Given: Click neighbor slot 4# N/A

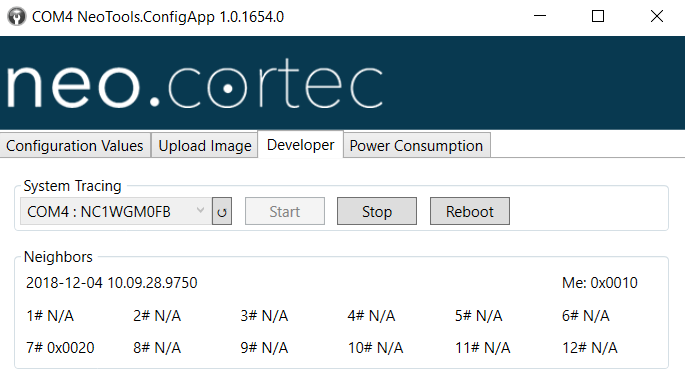Looking at the screenshot, I should point(371,316).
